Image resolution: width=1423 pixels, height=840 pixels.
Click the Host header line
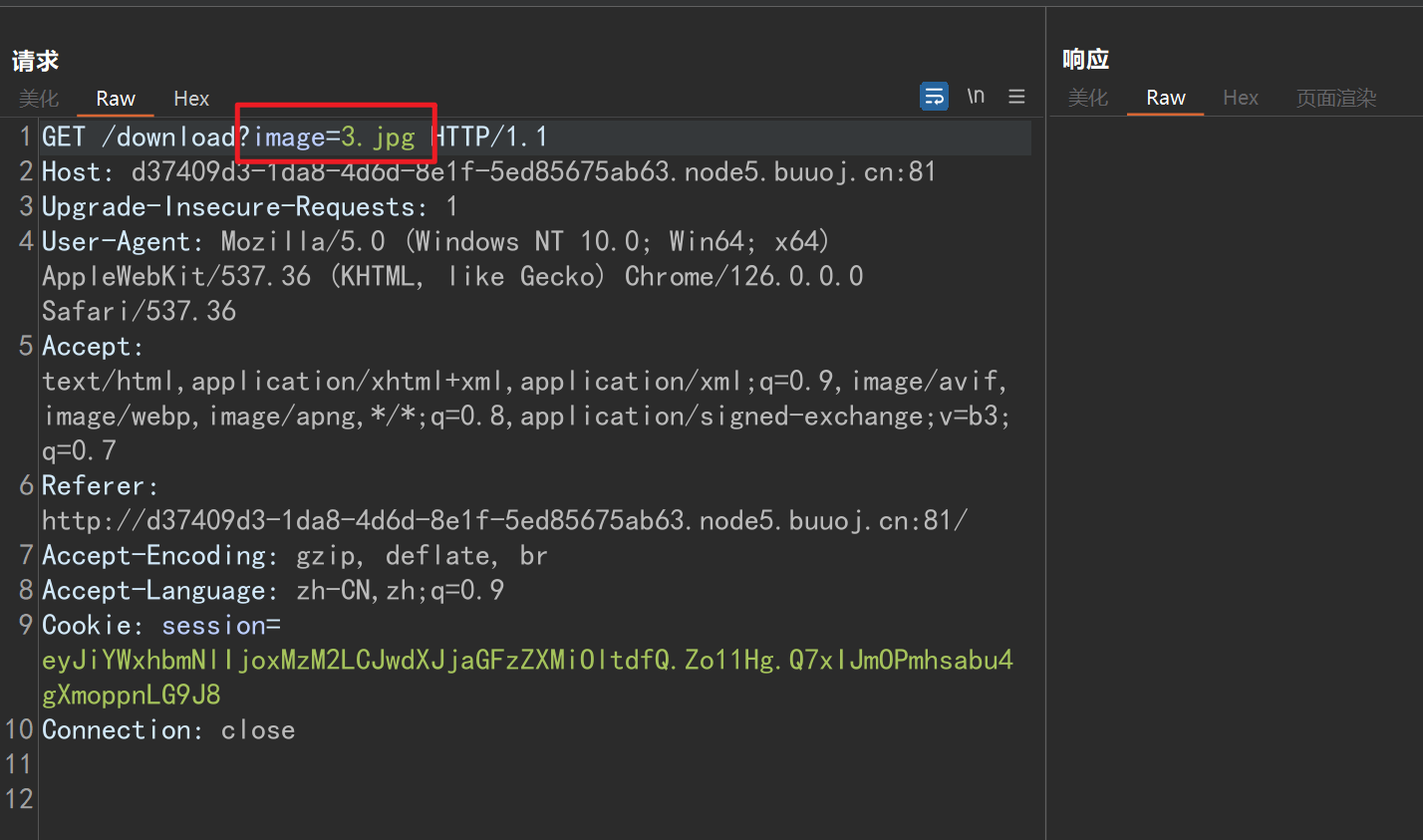click(489, 171)
